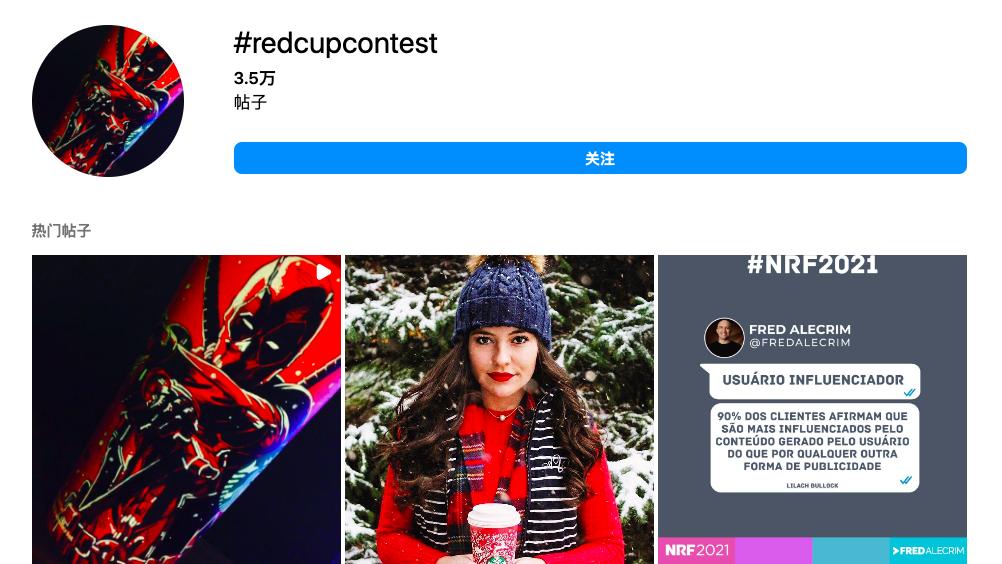Click the 3.5万 post count
The height and width of the screenshot is (564, 1002).
click(x=254, y=79)
